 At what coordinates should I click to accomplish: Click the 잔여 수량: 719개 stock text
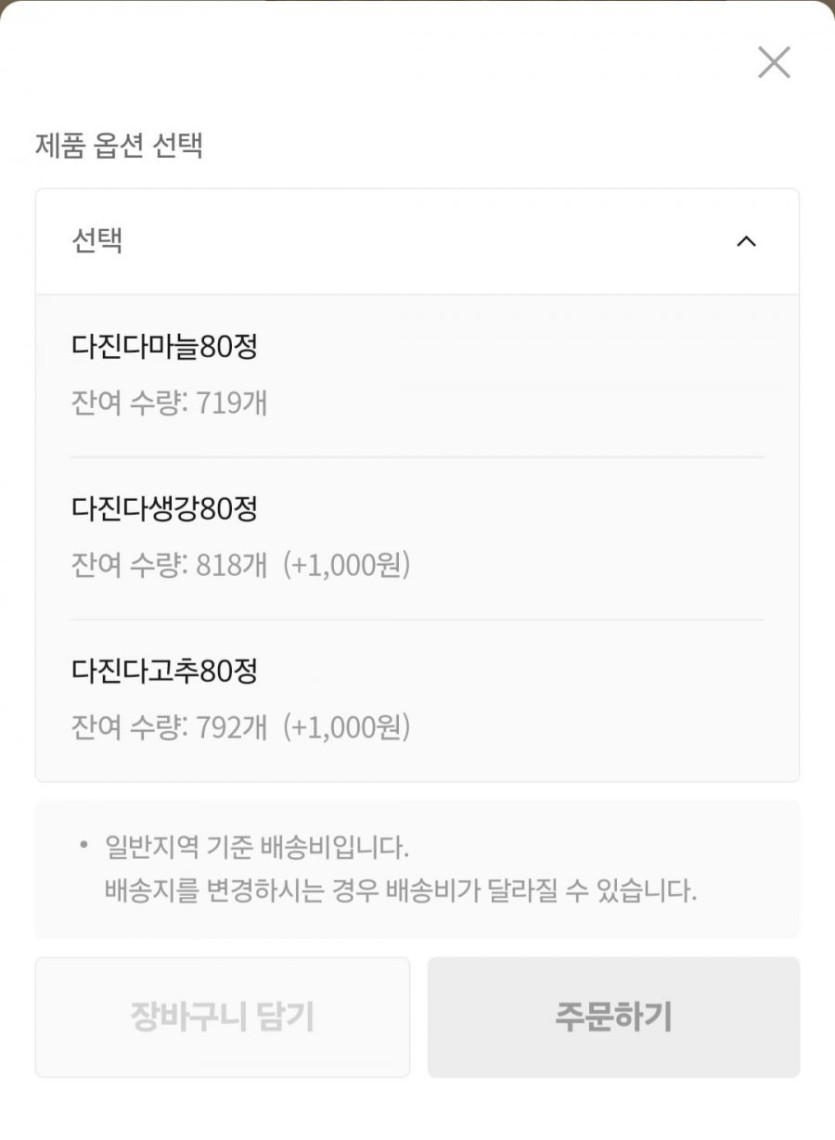click(169, 403)
